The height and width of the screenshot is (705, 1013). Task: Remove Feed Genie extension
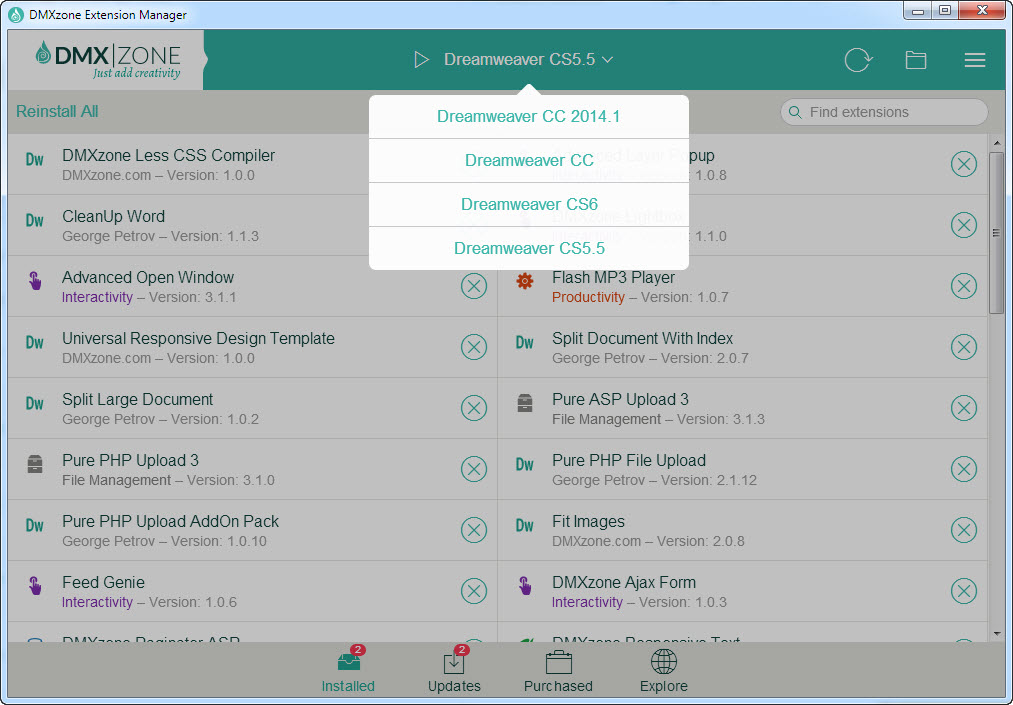point(474,591)
